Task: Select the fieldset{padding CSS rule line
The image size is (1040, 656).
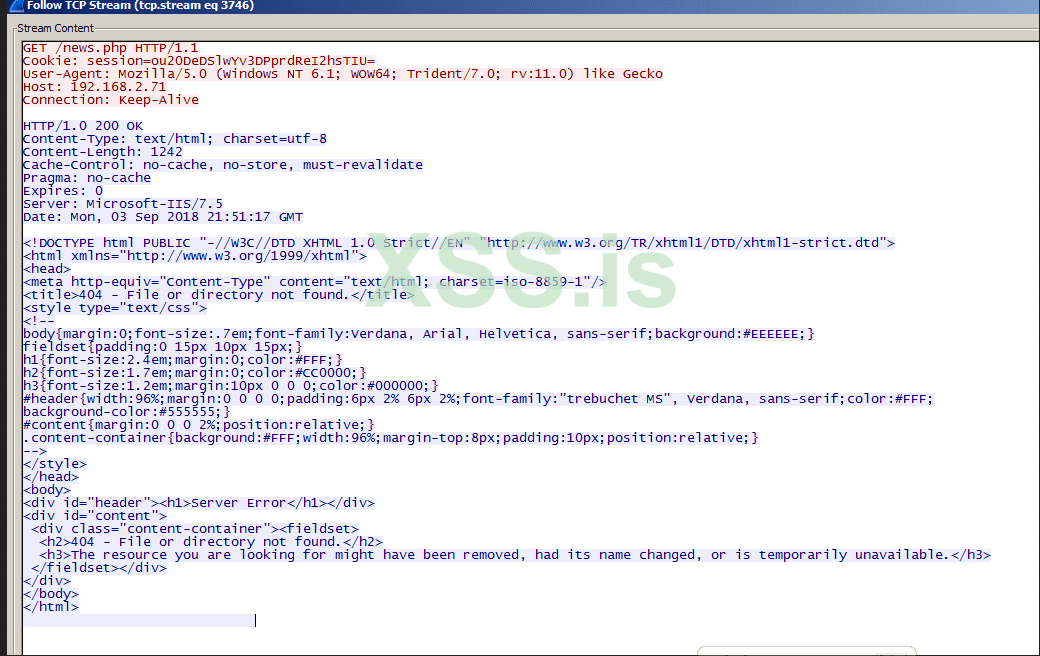Action: 162,347
